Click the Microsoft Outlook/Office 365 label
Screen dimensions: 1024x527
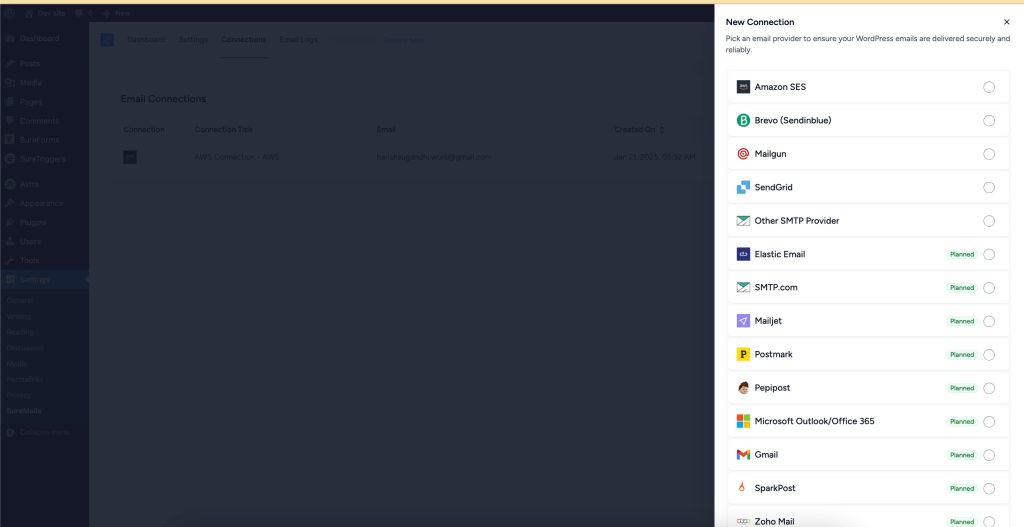814,421
